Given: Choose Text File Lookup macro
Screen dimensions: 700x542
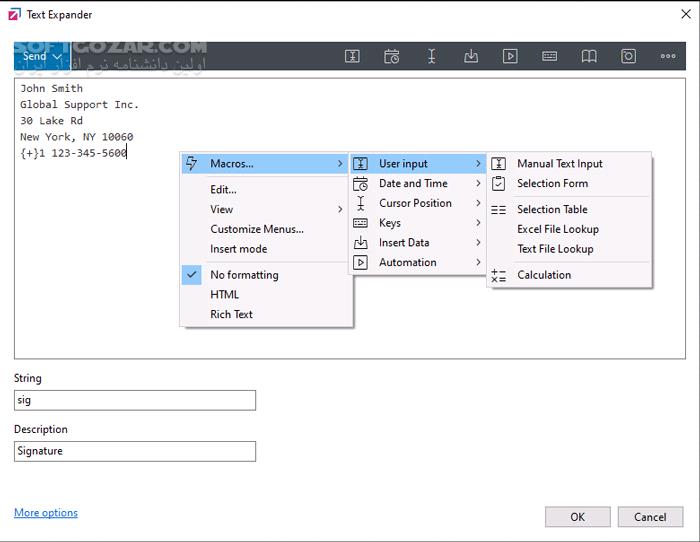Looking at the screenshot, I should (569, 249).
